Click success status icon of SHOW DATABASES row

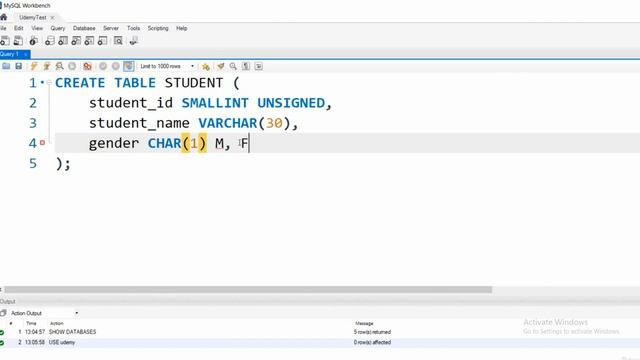coord(2,332)
